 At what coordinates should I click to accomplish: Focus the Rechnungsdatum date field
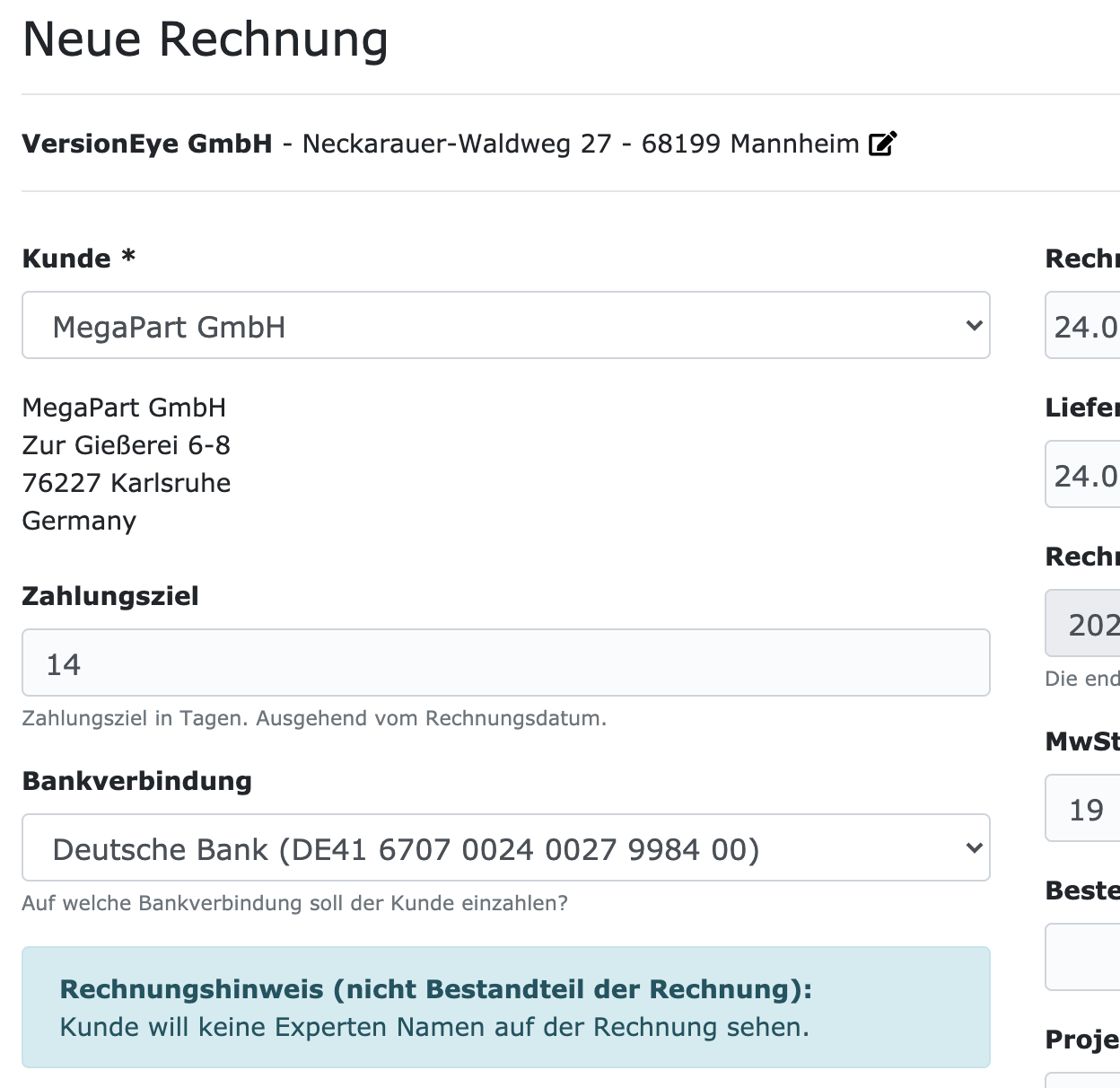1086,325
